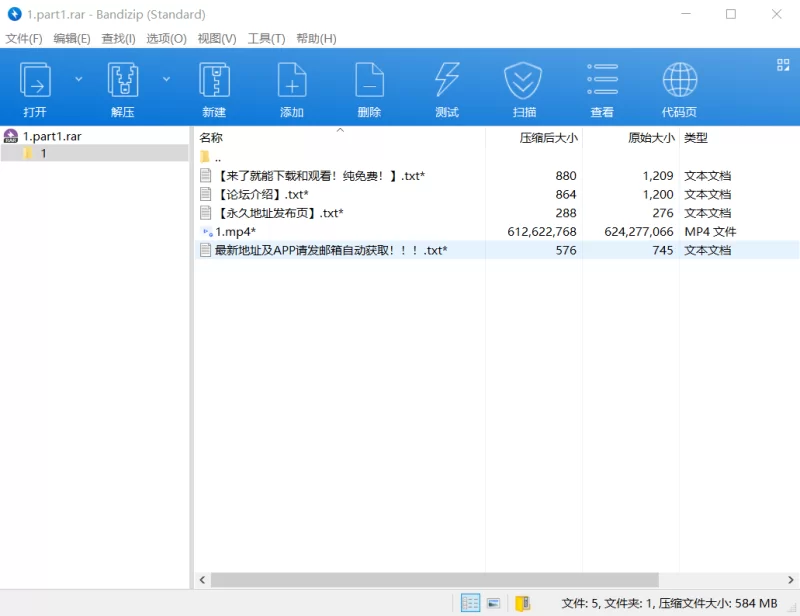Sort by 类型 column header
Image resolution: width=800 pixels, height=616 pixels.
click(x=696, y=138)
